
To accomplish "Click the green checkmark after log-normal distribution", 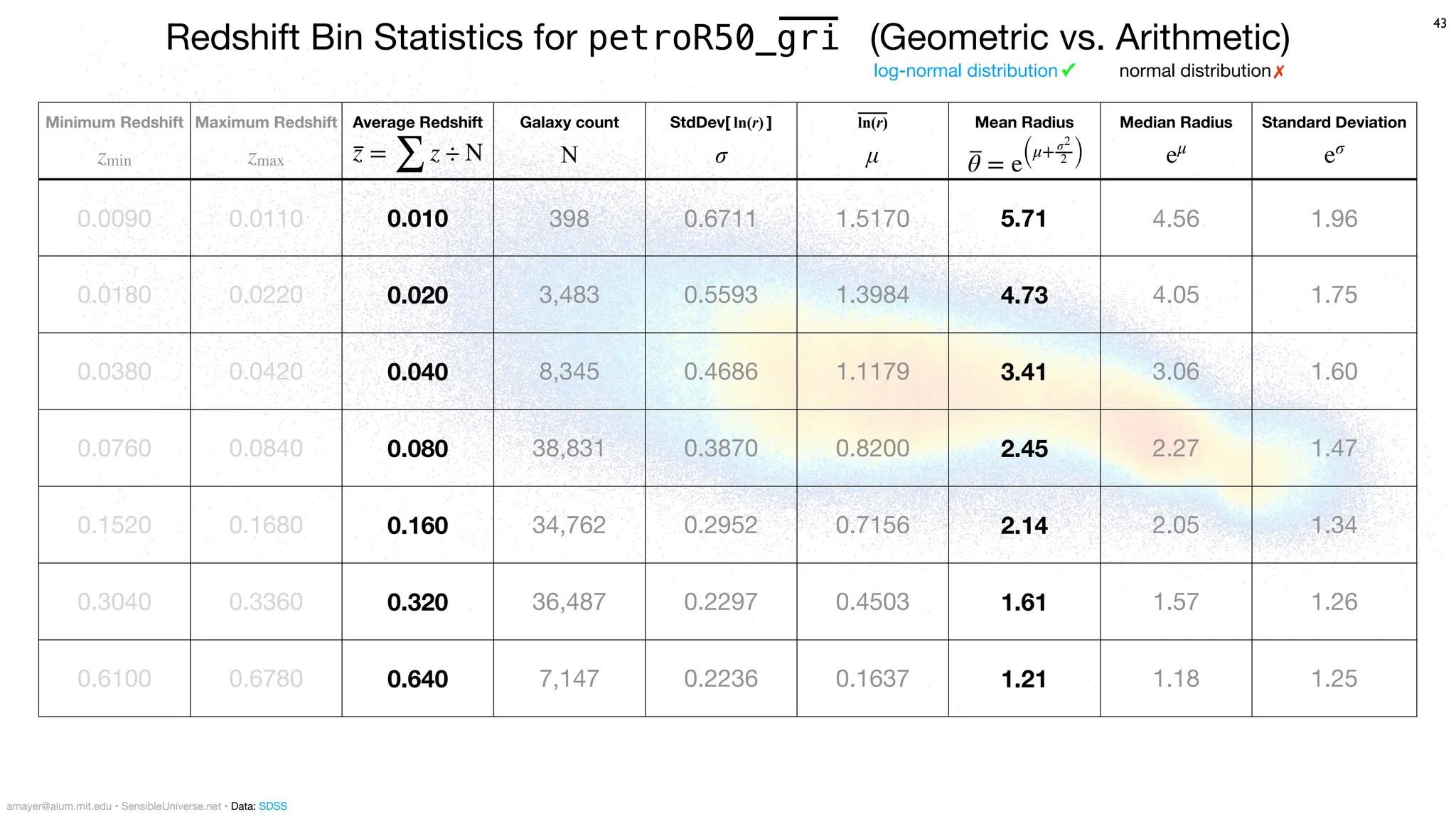I will point(1069,70).
